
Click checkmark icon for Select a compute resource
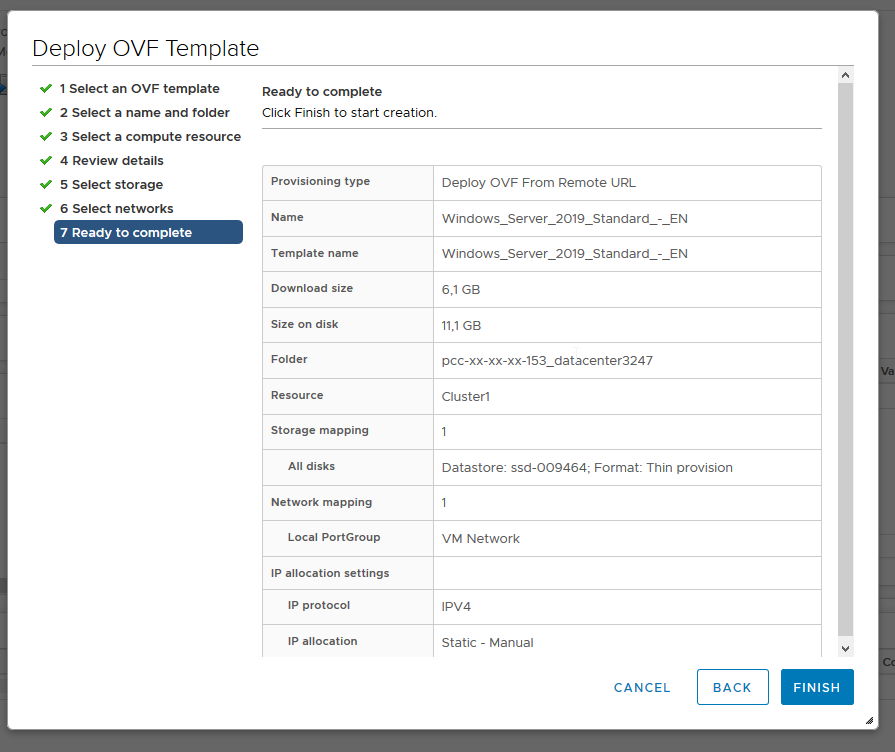(46, 137)
